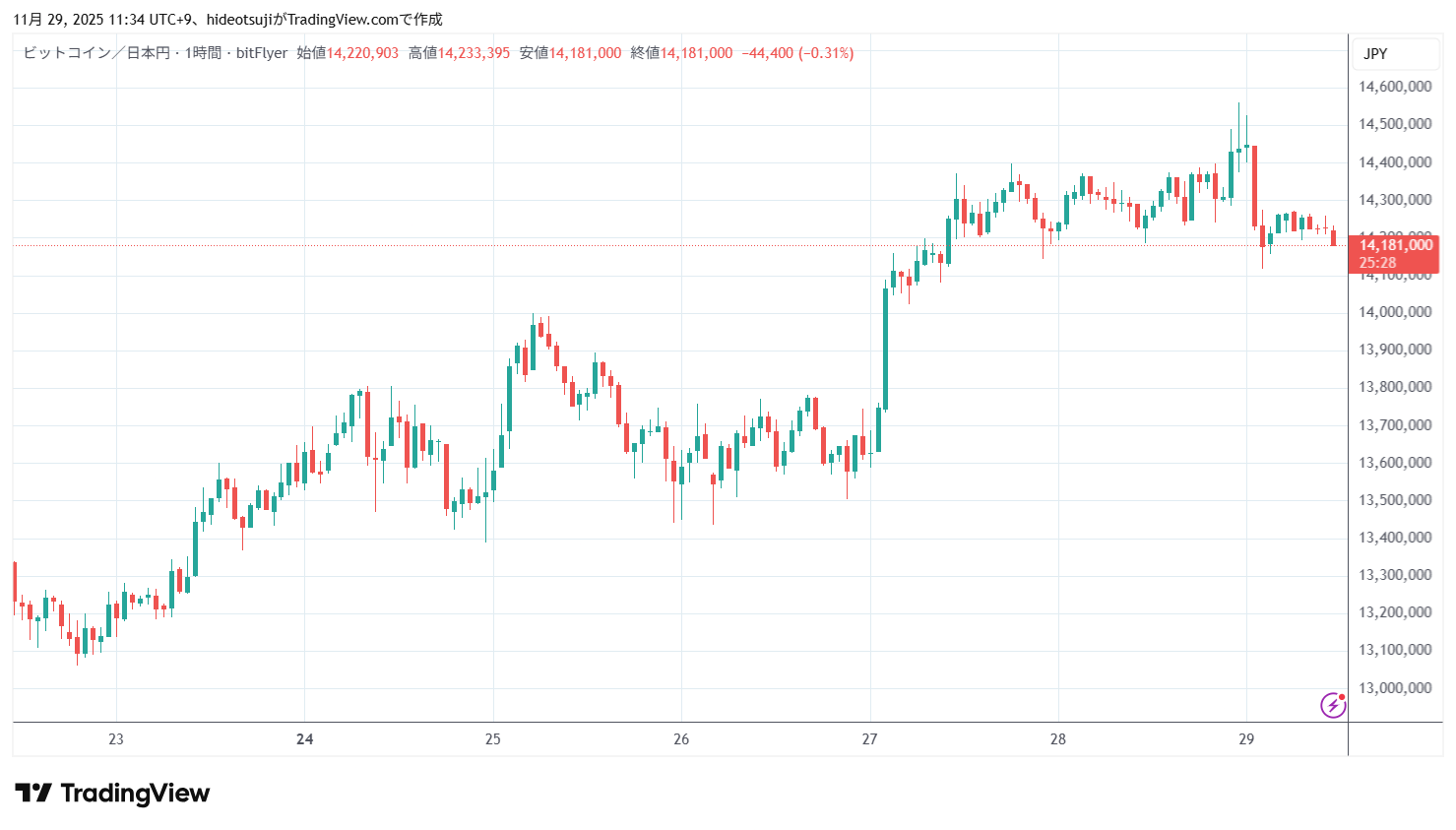The width and height of the screenshot is (1456, 830).
Task: Select the bold 24 date marker
Action: pyautogui.click(x=305, y=739)
